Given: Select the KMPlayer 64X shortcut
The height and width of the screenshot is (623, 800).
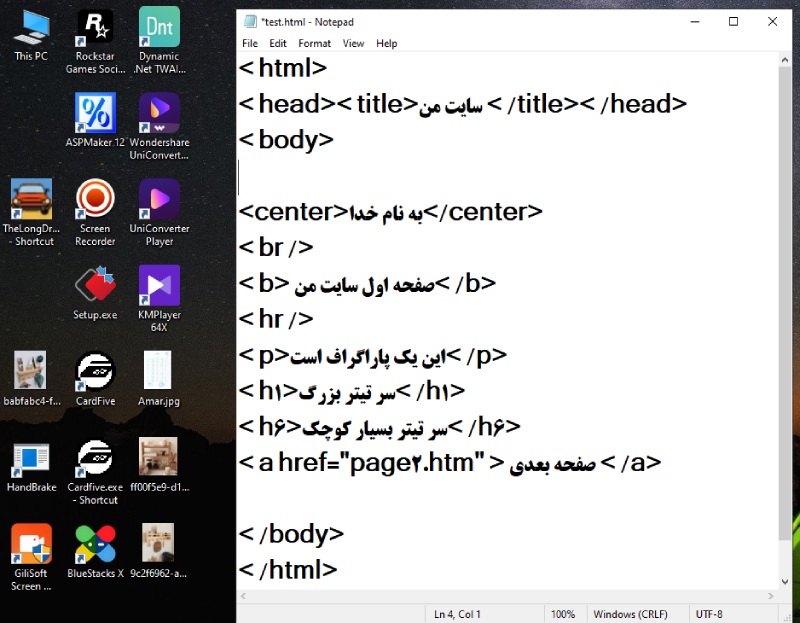Looking at the screenshot, I should click(x=159, y=286).
